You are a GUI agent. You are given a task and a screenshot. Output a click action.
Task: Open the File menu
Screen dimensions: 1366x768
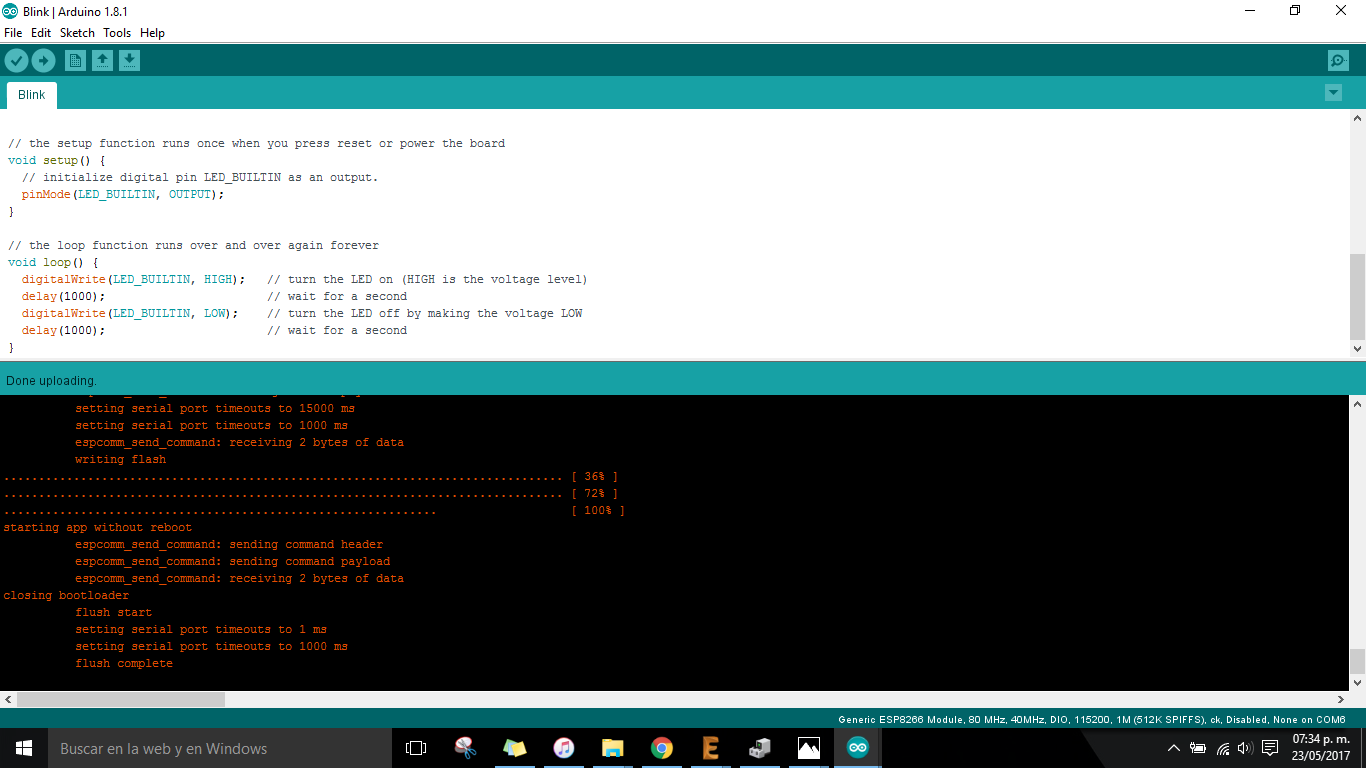13,33
